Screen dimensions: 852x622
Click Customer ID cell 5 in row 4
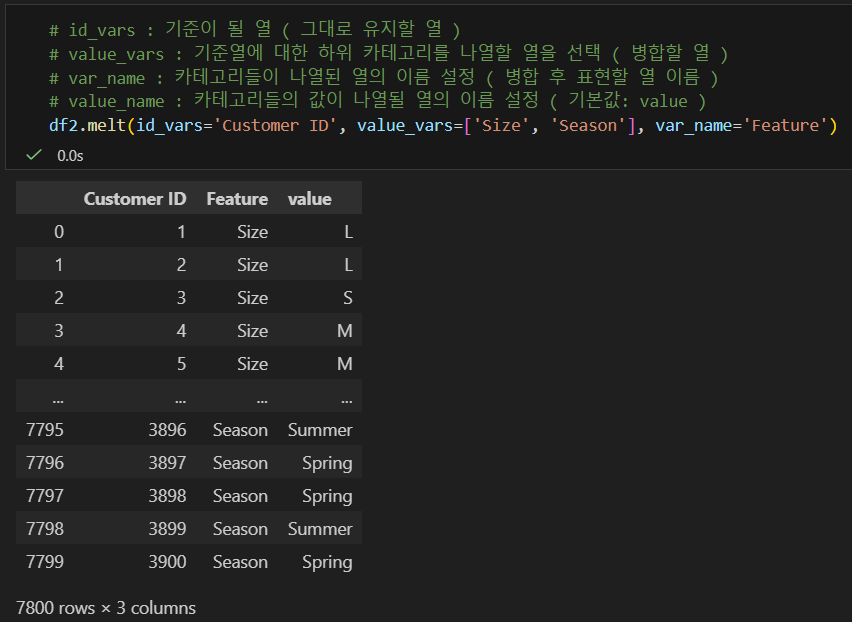(181, 364)
